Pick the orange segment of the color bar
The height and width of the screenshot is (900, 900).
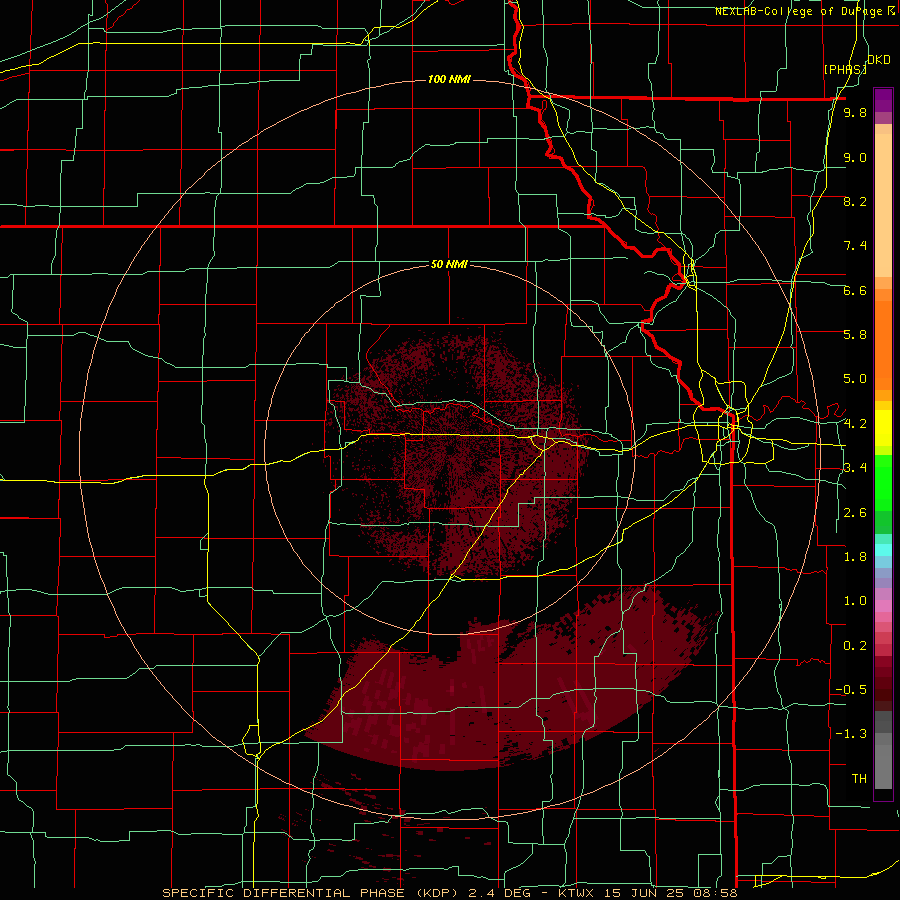[883, 344]
